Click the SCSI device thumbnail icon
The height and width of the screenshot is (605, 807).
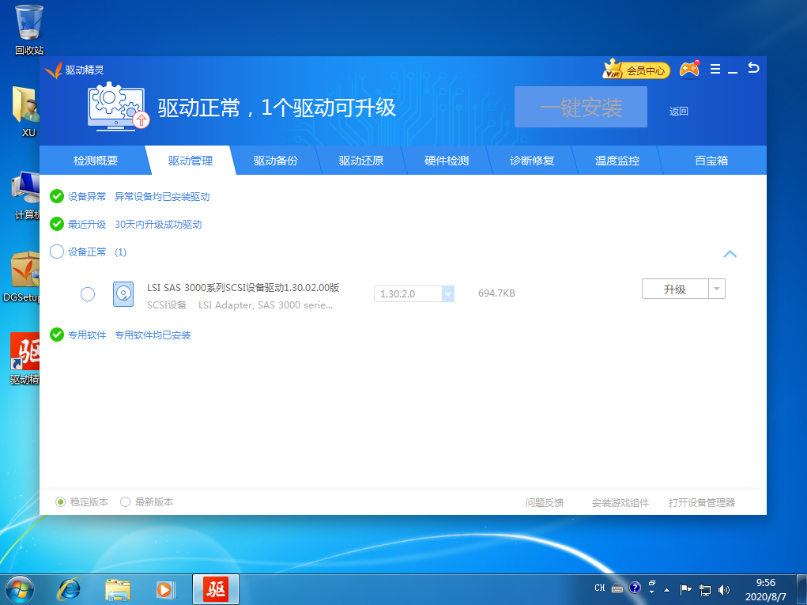click(x=123, y=294)
